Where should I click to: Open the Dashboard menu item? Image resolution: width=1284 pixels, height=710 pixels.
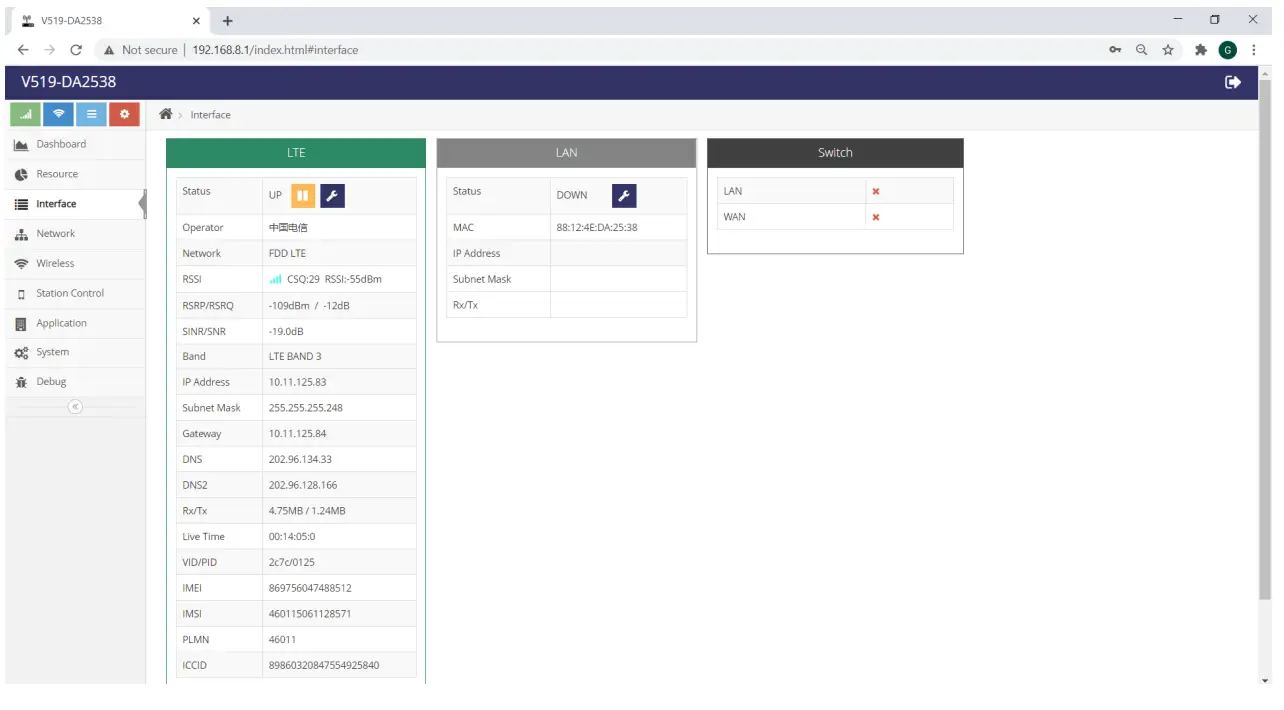pos(75,144)
